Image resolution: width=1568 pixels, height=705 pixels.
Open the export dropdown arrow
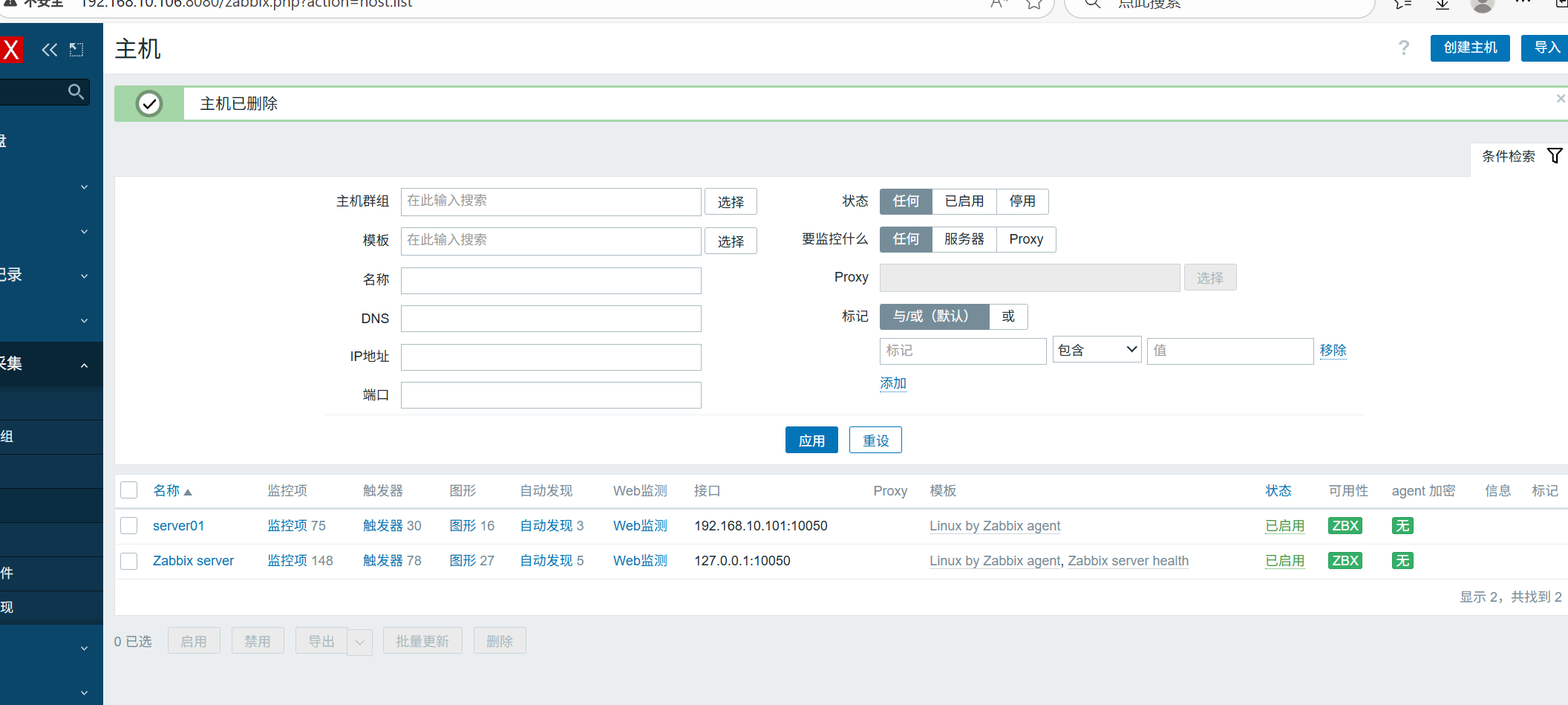pyautogui.click(x=360, y=641)
